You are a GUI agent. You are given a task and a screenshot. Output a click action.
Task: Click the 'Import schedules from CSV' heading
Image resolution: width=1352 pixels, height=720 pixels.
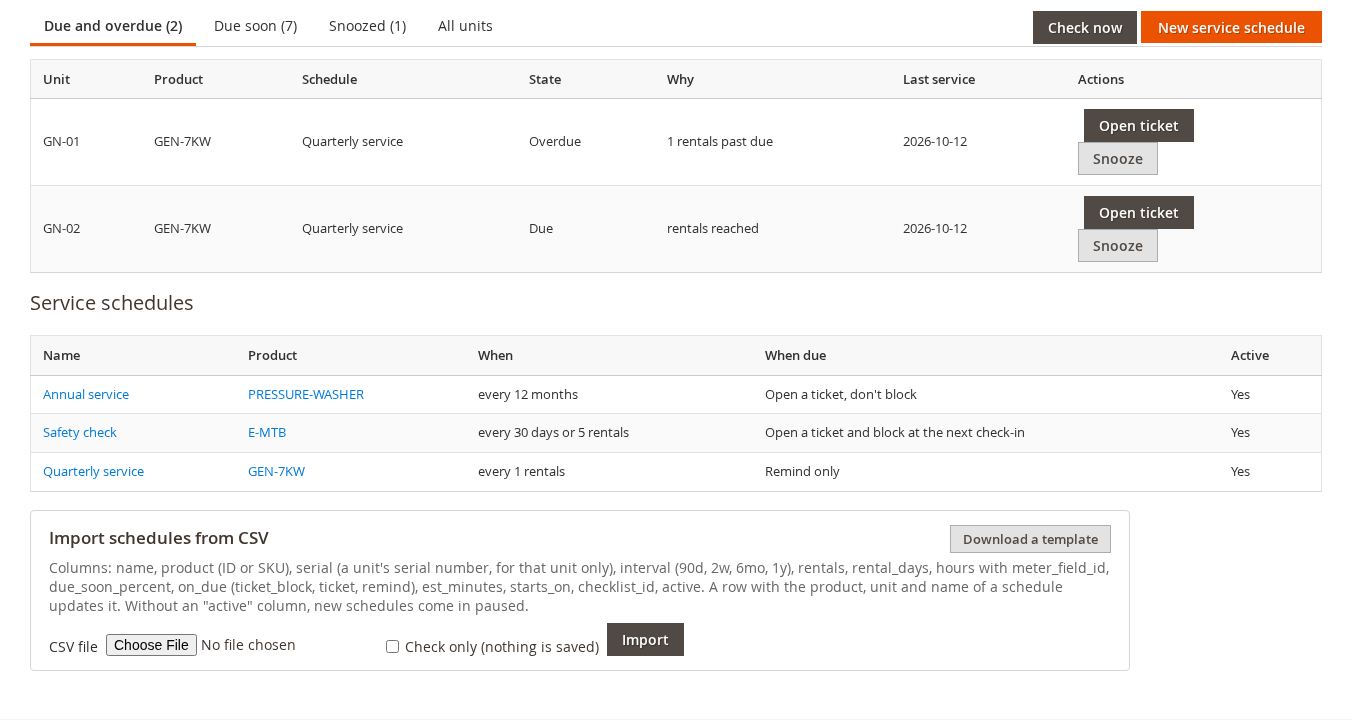coord(159,538)
